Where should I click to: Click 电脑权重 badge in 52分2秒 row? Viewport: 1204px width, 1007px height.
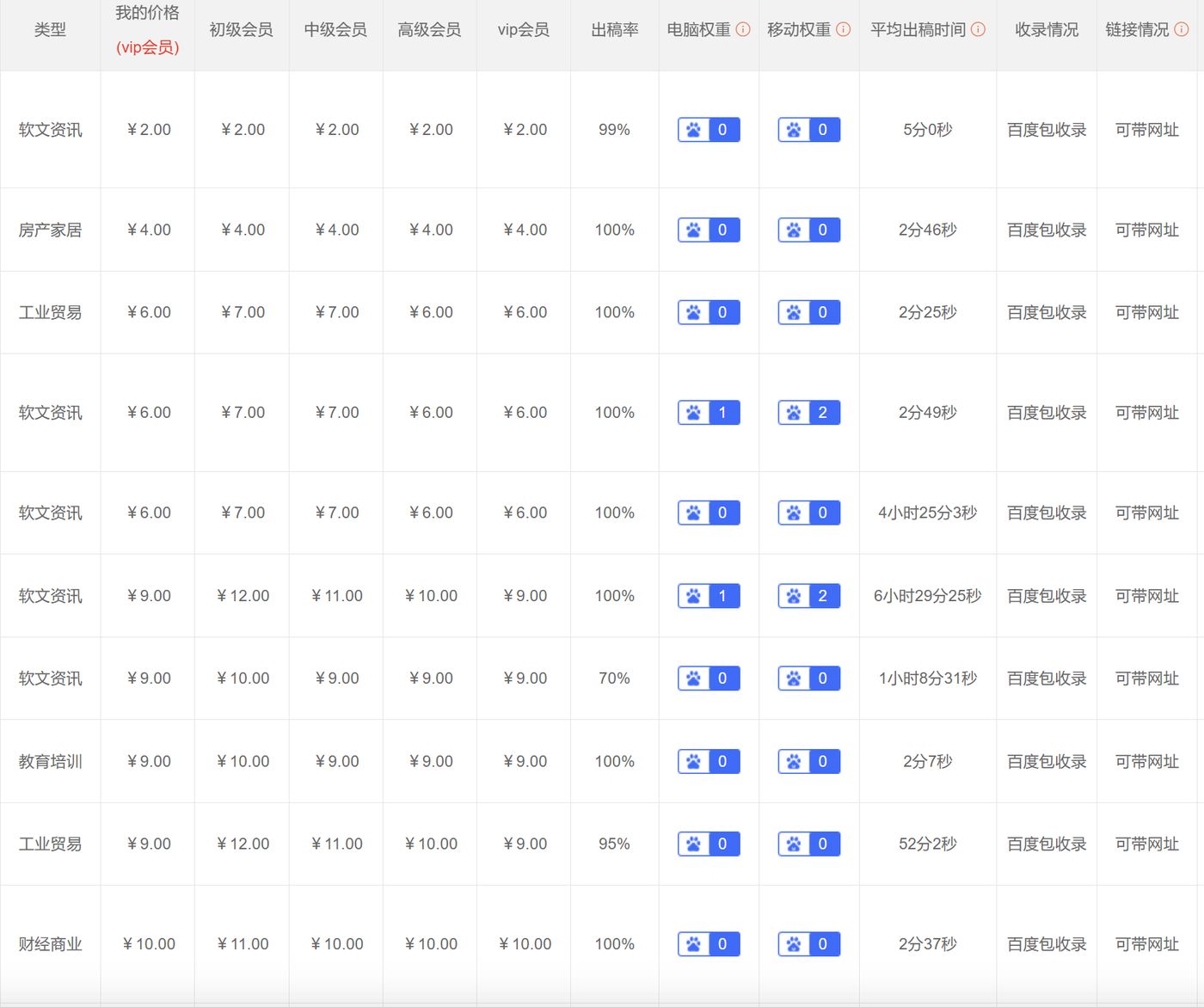709,844
